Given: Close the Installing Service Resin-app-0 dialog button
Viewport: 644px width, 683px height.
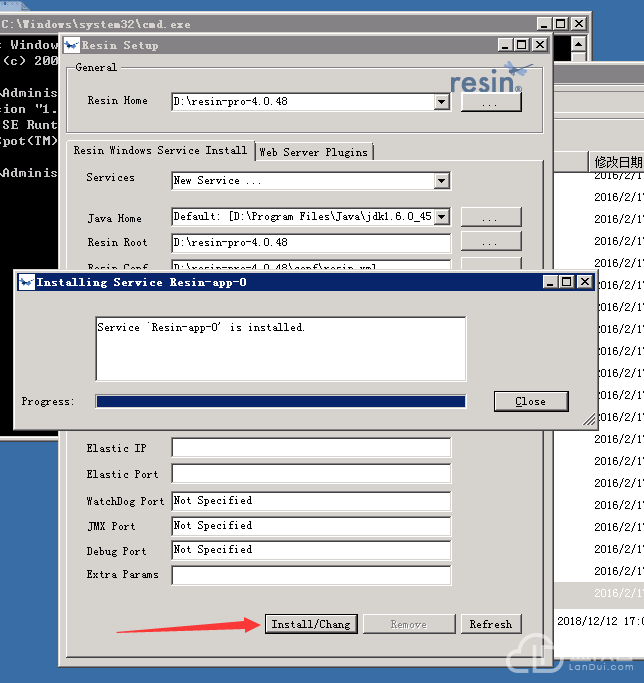Looking at the screenshot, I should 531,401.
